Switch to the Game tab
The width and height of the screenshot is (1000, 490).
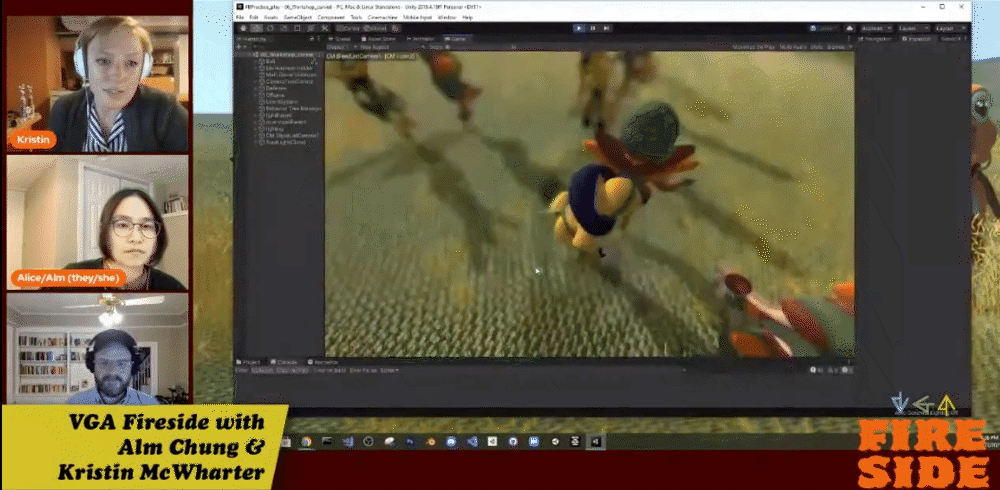[x=455, y=39]
